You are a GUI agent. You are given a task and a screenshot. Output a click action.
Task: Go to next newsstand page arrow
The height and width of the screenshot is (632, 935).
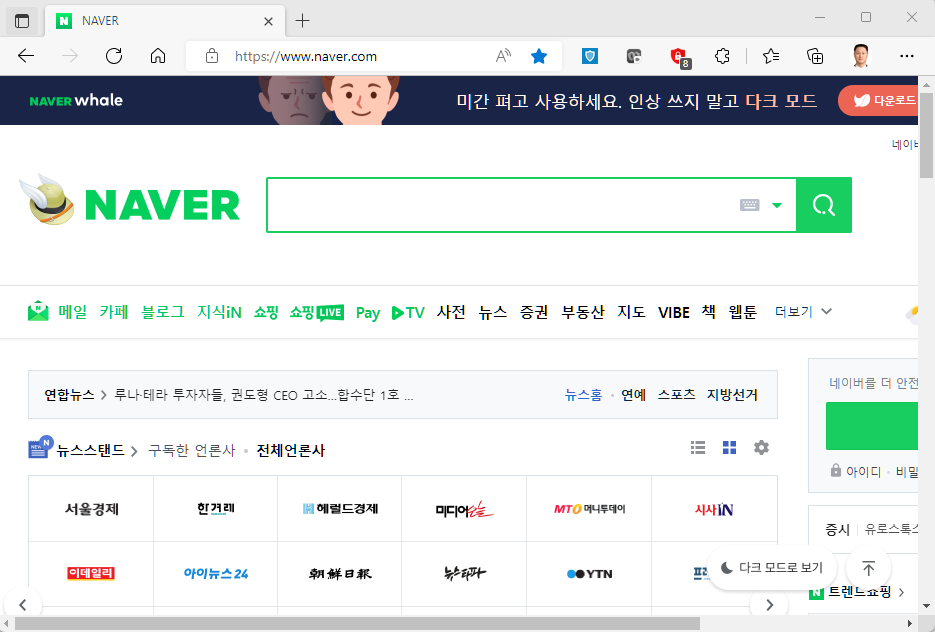click(769, 605)
